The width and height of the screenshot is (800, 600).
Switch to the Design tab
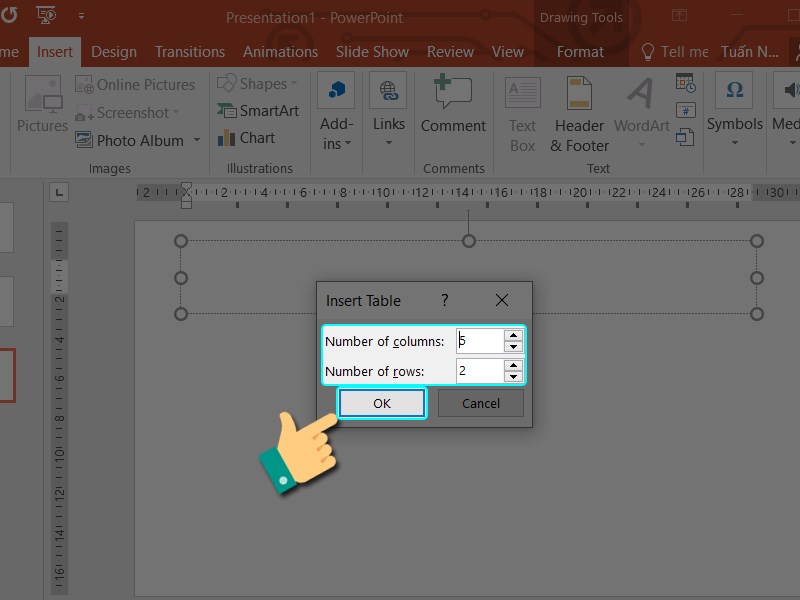coord(114,52)
